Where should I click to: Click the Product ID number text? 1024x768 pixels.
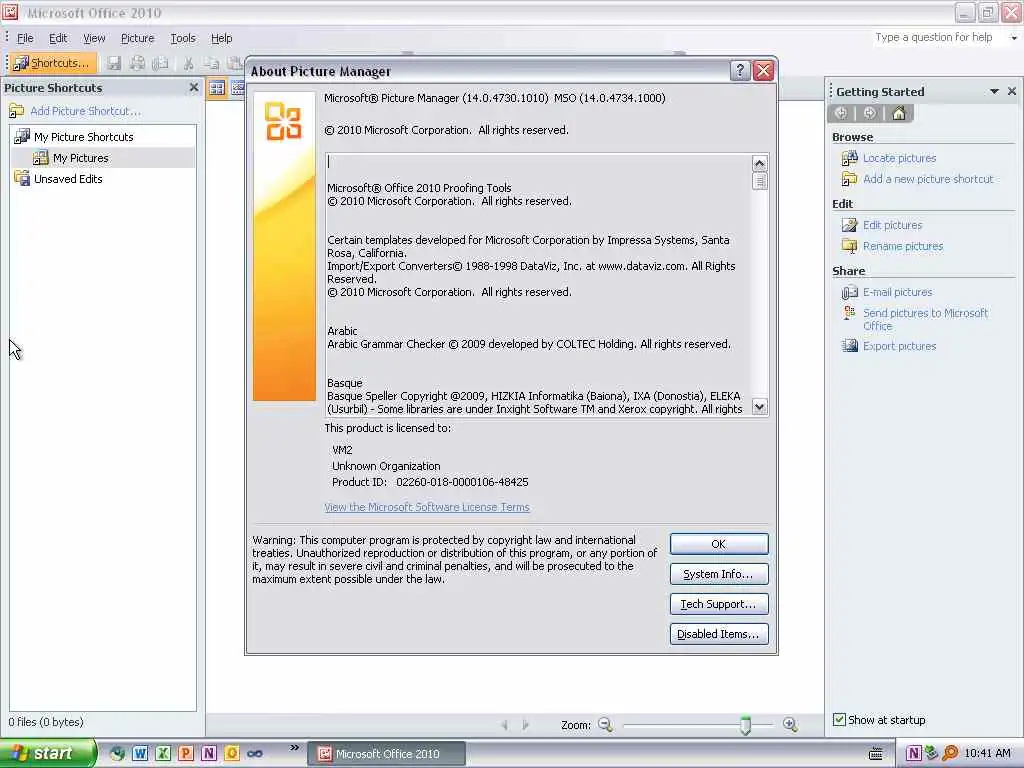click(462, 482)
